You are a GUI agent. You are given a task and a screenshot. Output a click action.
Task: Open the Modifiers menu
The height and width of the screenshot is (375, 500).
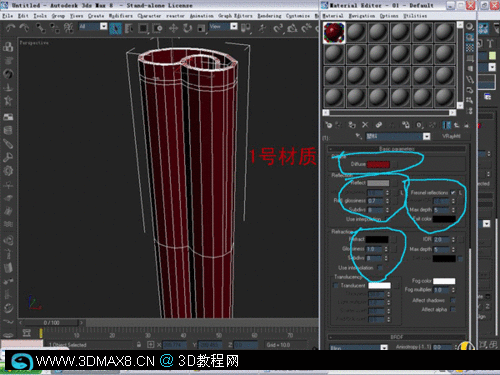[x=121, y=16]
